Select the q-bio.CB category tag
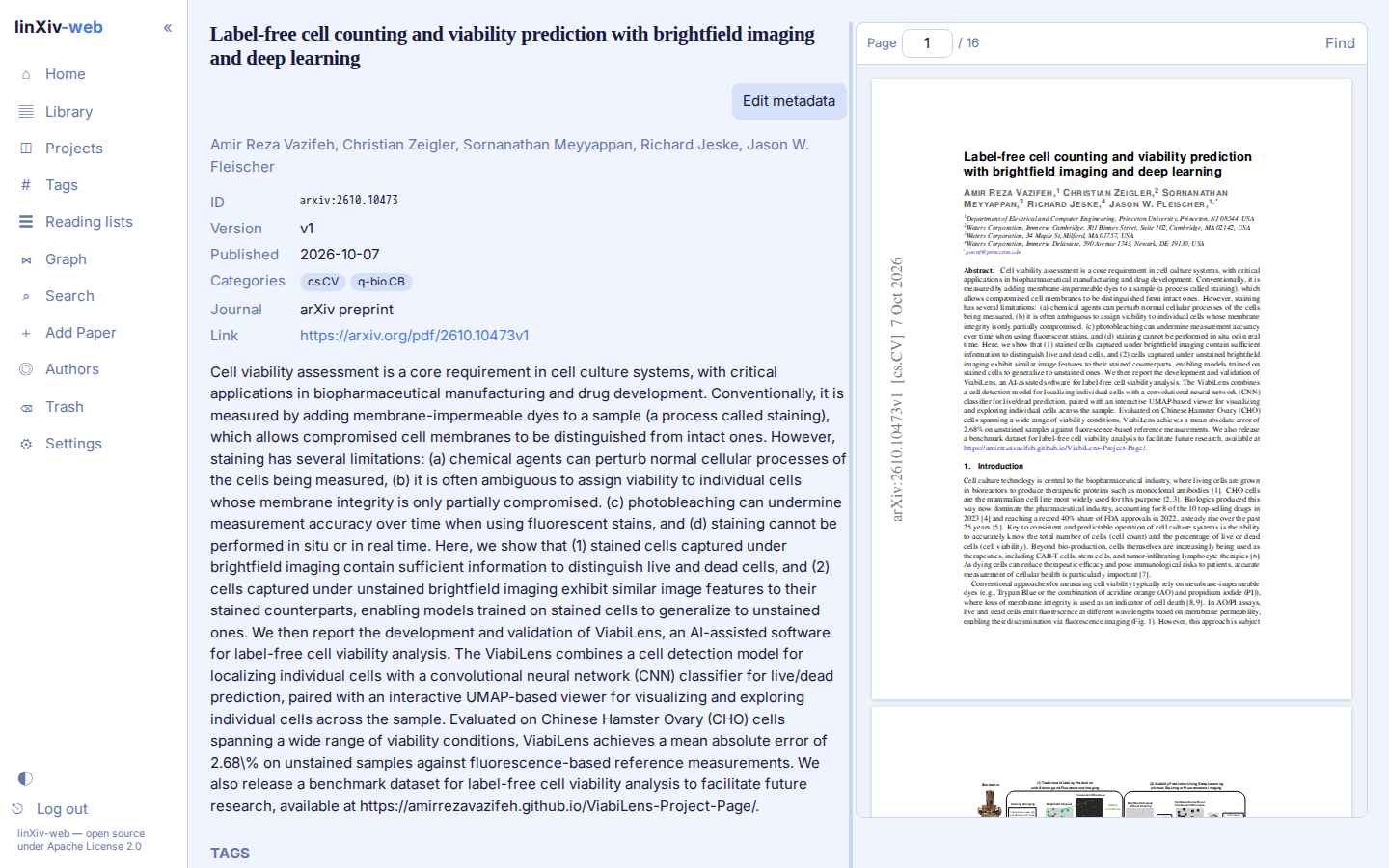Screen dimensions: 1389x868 tap(381, 282)
